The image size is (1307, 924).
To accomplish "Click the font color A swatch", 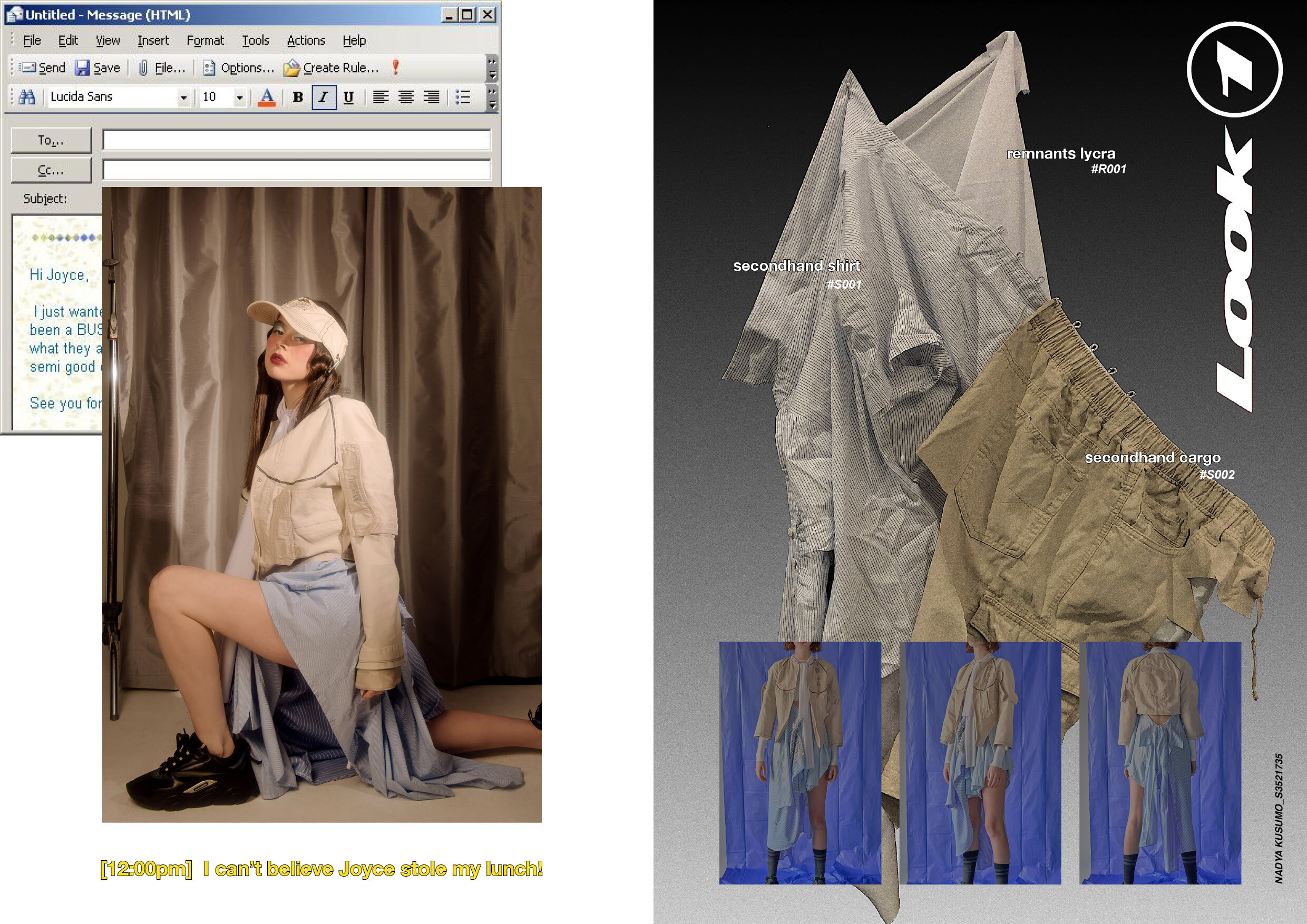I will pos(267,97).
